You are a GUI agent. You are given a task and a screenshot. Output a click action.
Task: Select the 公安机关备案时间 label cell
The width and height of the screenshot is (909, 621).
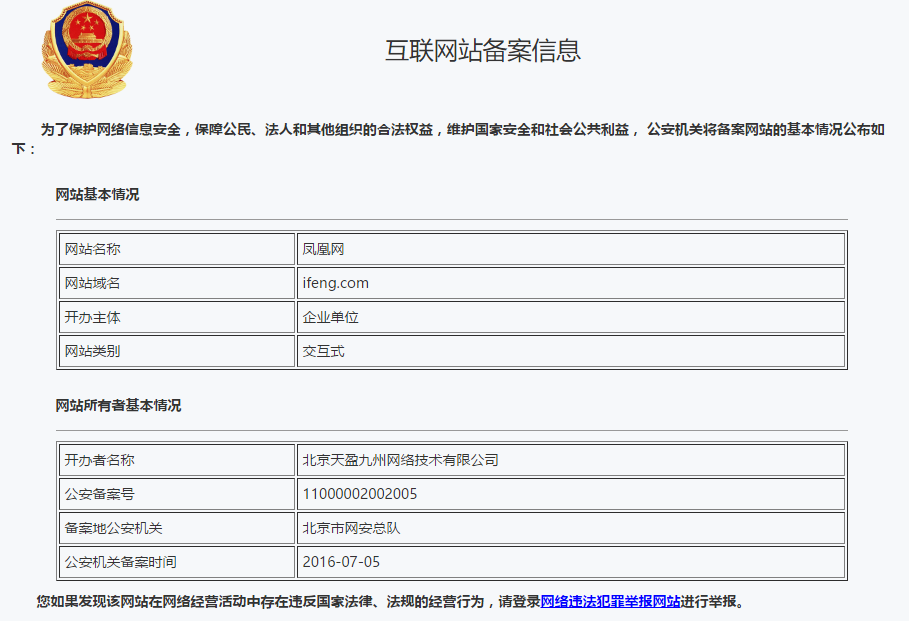[x=177, y=562]
